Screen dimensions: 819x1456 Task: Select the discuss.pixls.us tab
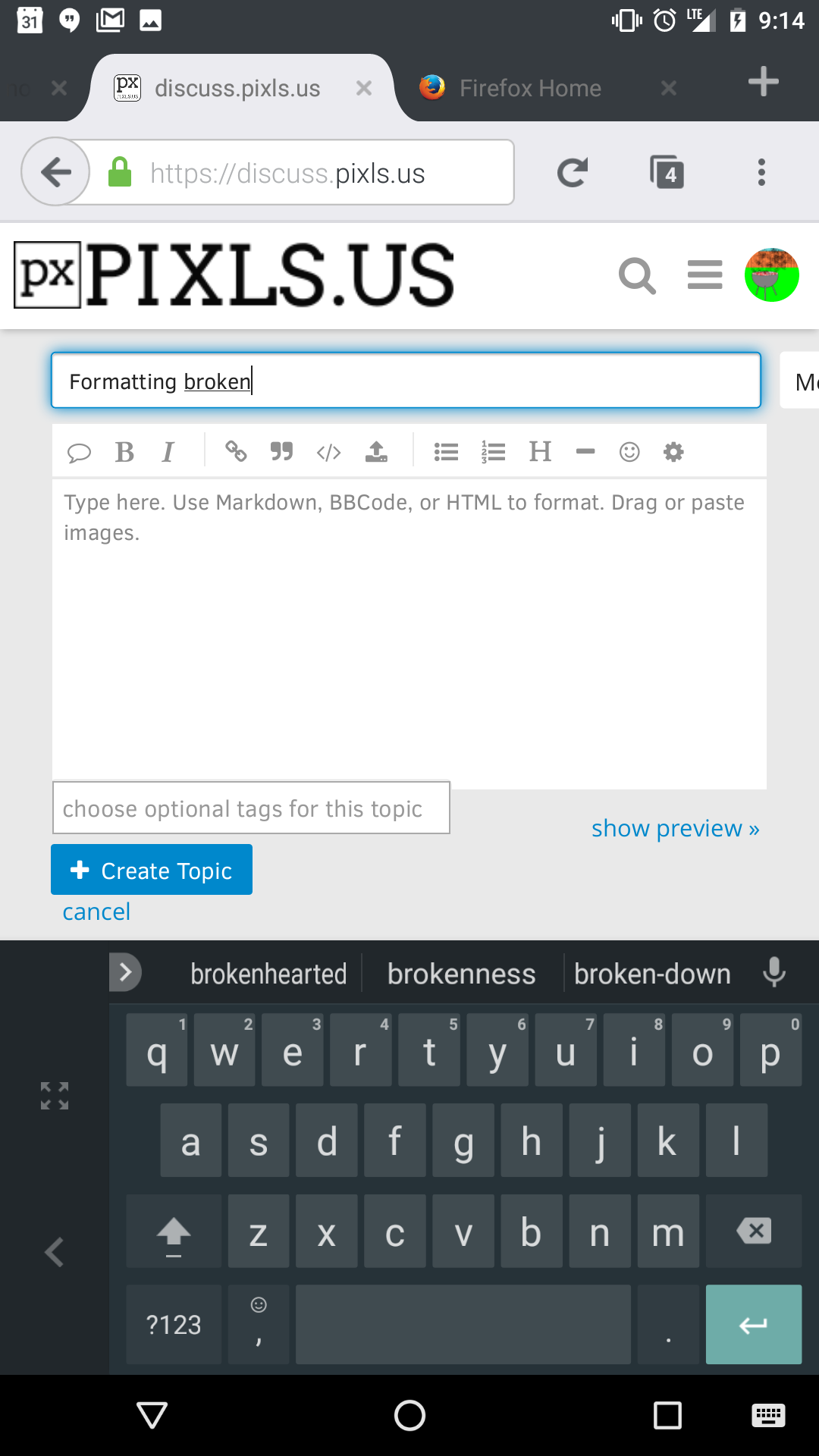click(236, 87)
